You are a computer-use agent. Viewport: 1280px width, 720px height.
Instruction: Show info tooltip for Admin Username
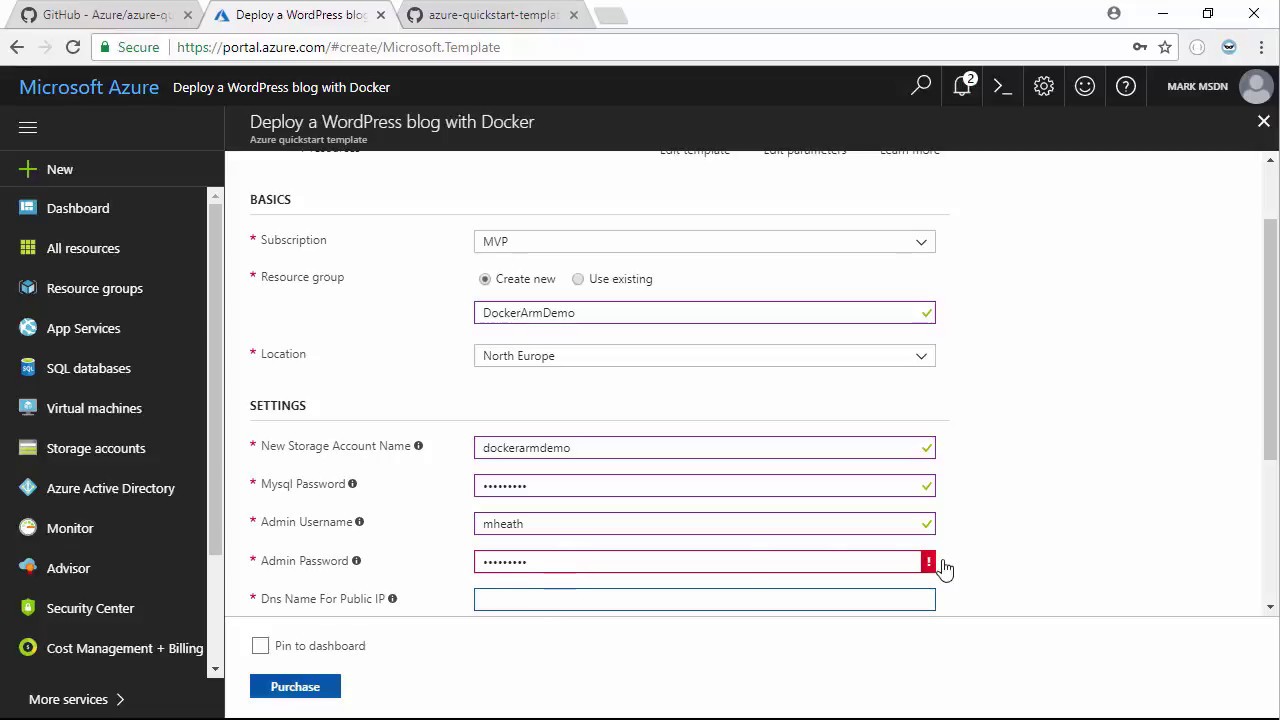(x=359, y=522)
